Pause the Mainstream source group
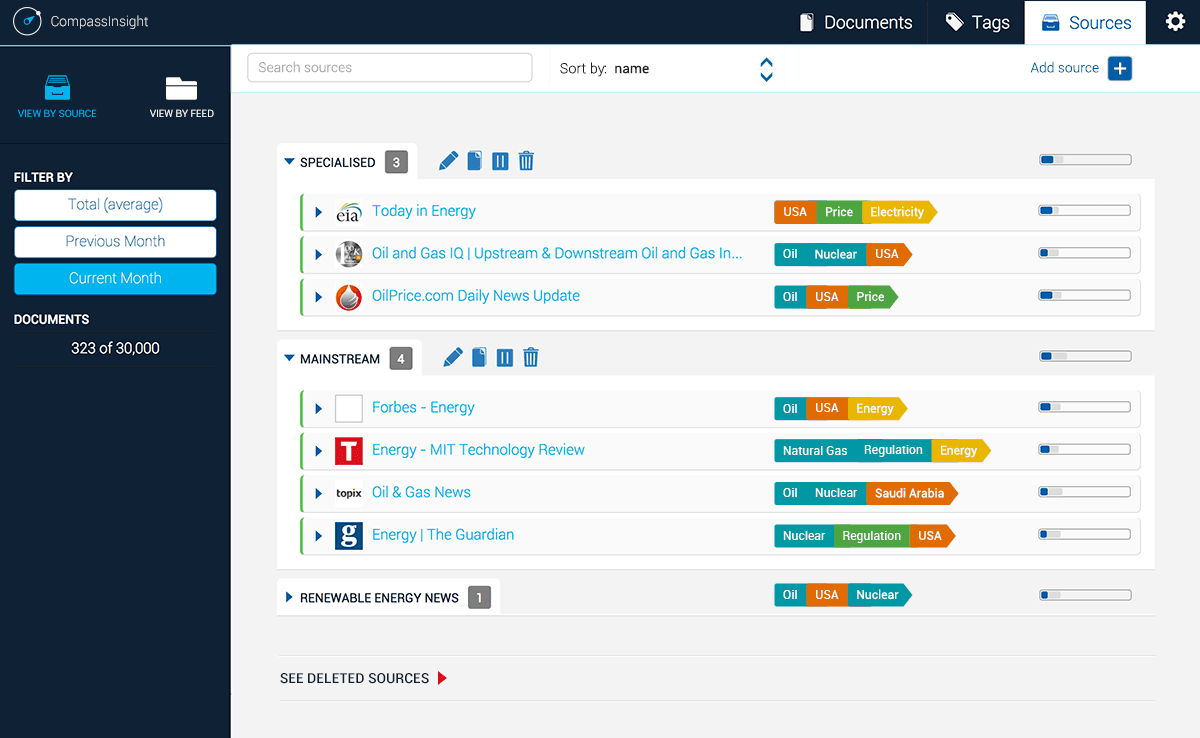Screen dimensions: 1200x738 click(505, 358)
